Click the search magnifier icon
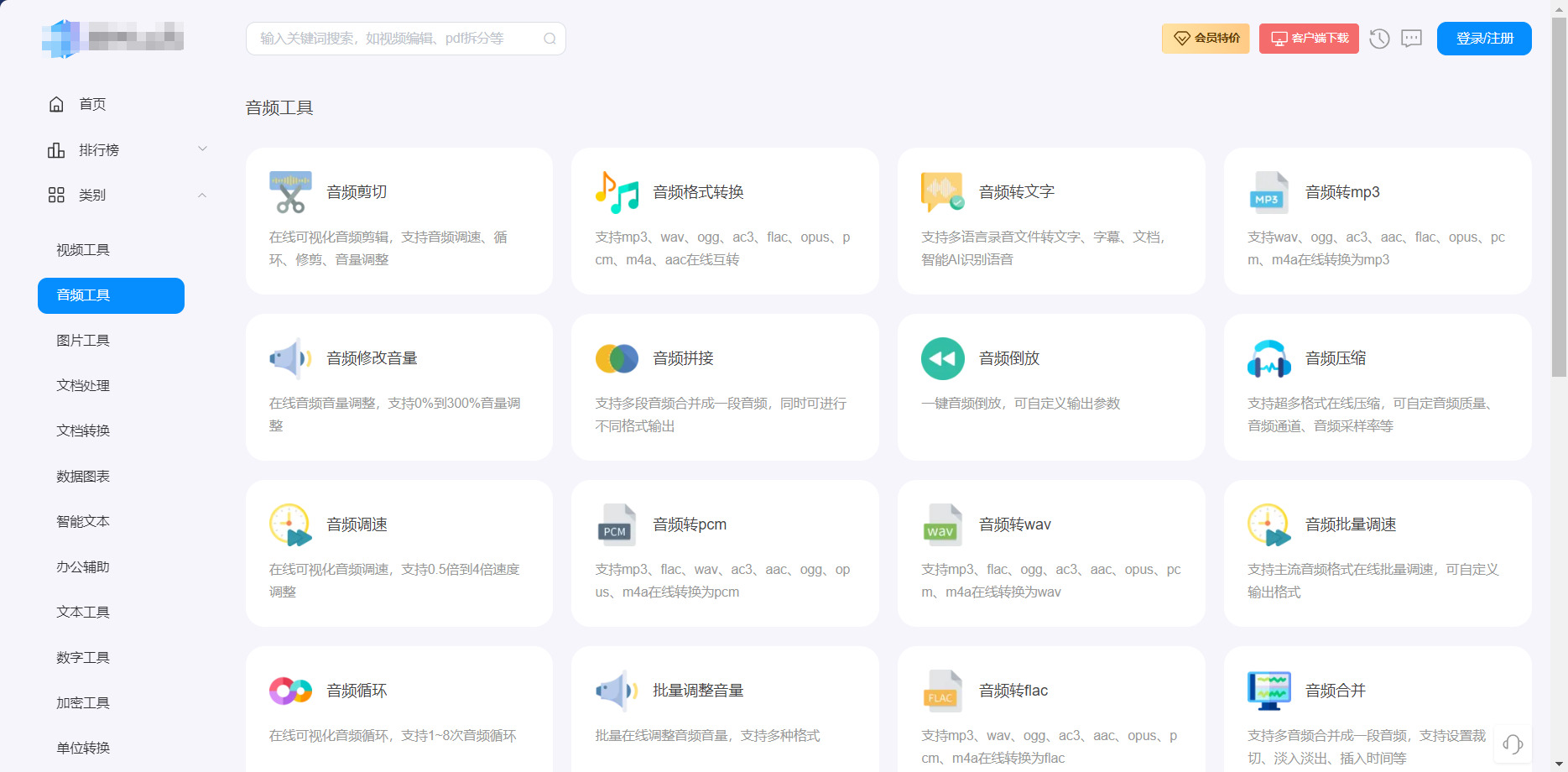This screenshot has height=772, width=1568. pyautogui.click(x=550, y=39)
